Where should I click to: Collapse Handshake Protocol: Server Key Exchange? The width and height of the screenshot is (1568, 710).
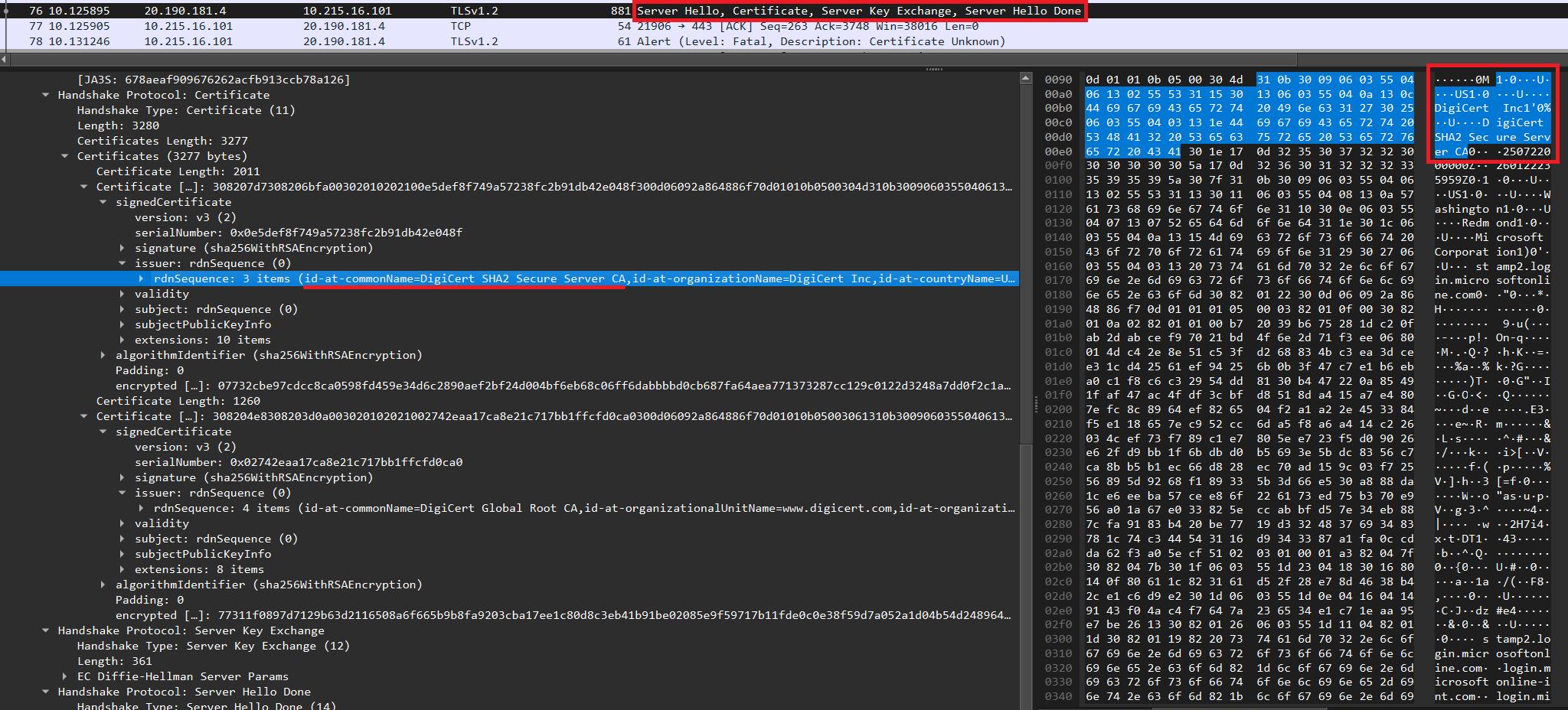(46, 630)
